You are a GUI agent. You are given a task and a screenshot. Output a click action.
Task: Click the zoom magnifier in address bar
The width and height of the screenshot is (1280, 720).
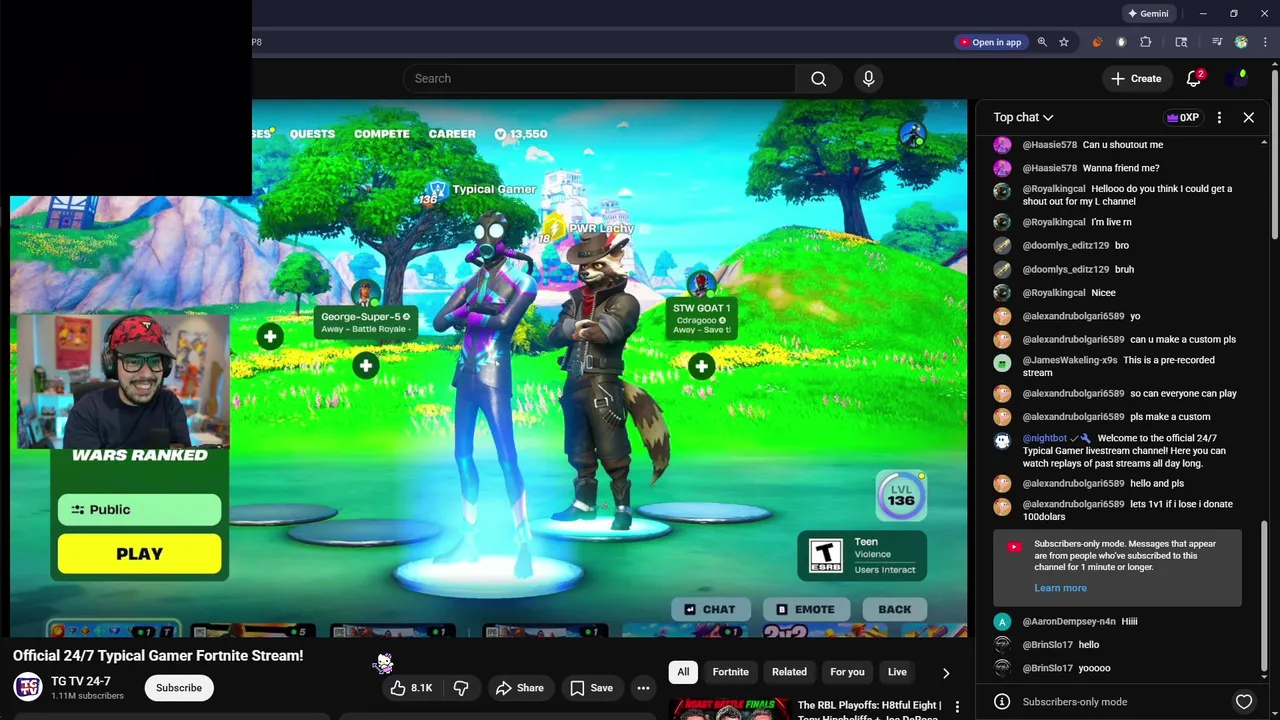coord(1042,42)
